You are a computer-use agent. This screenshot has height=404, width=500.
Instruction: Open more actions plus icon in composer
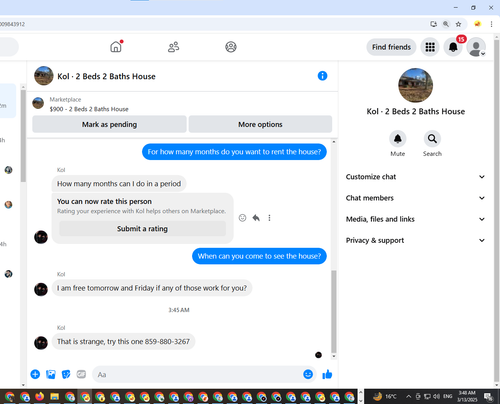tap(35, 374)
